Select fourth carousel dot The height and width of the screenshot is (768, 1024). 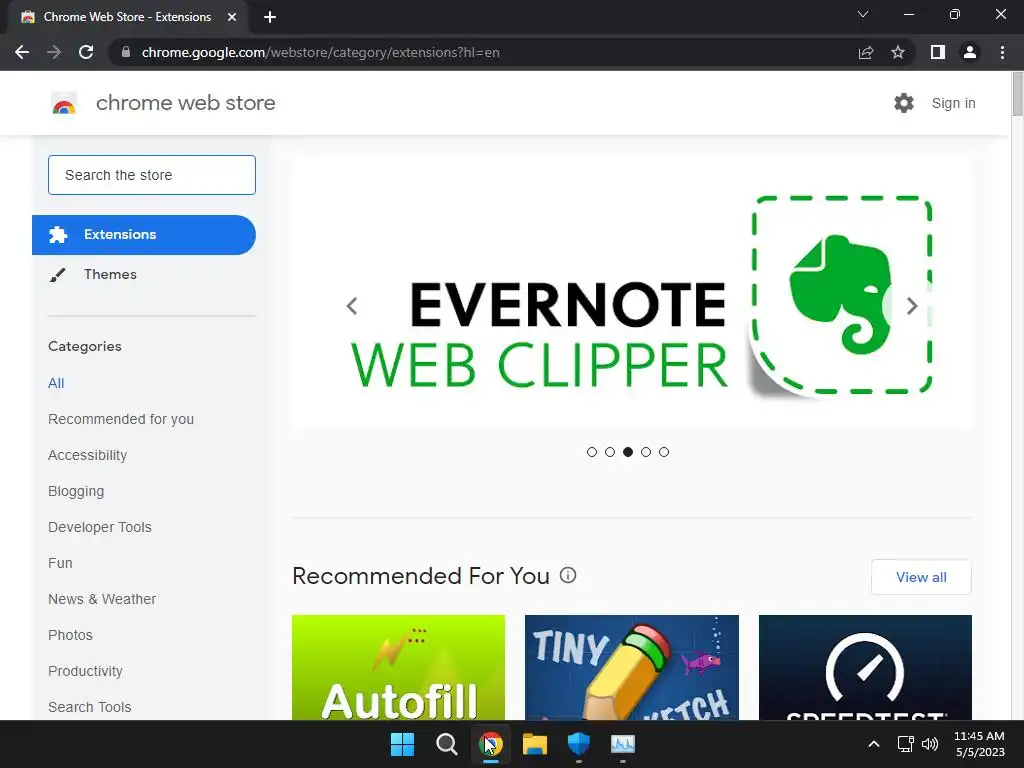click(x=646, y=452)
